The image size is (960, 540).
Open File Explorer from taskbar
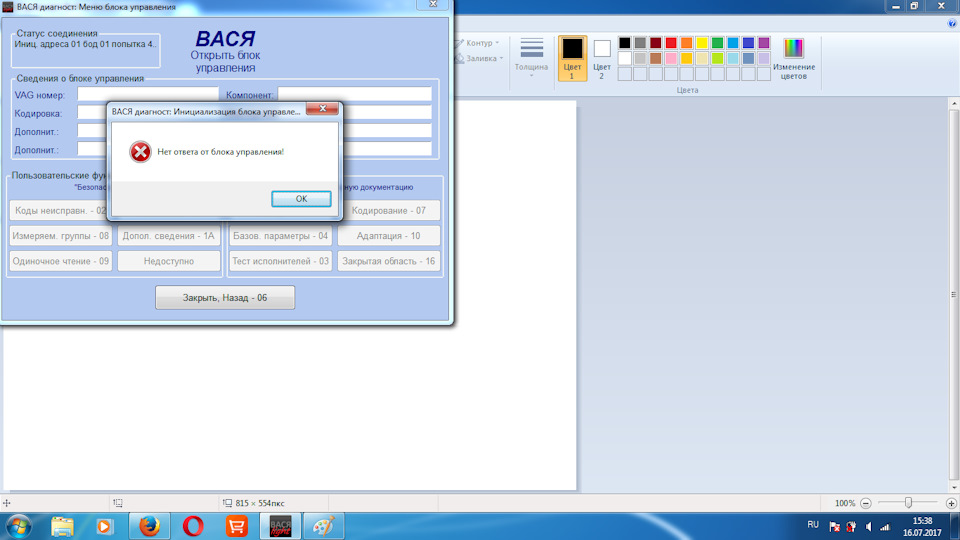pos(62,527)
